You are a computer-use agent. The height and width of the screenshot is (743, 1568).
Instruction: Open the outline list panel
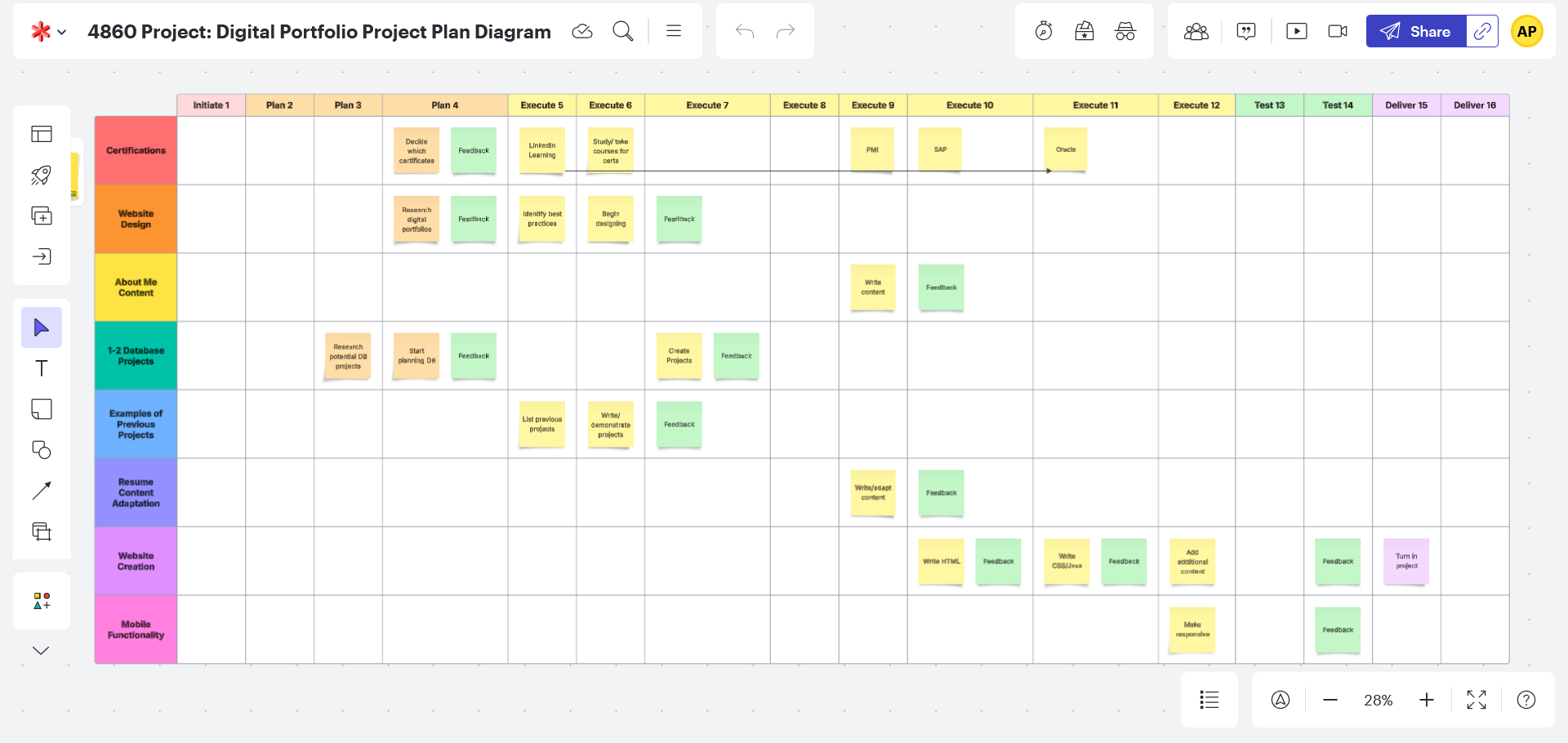pos(1209,700)
